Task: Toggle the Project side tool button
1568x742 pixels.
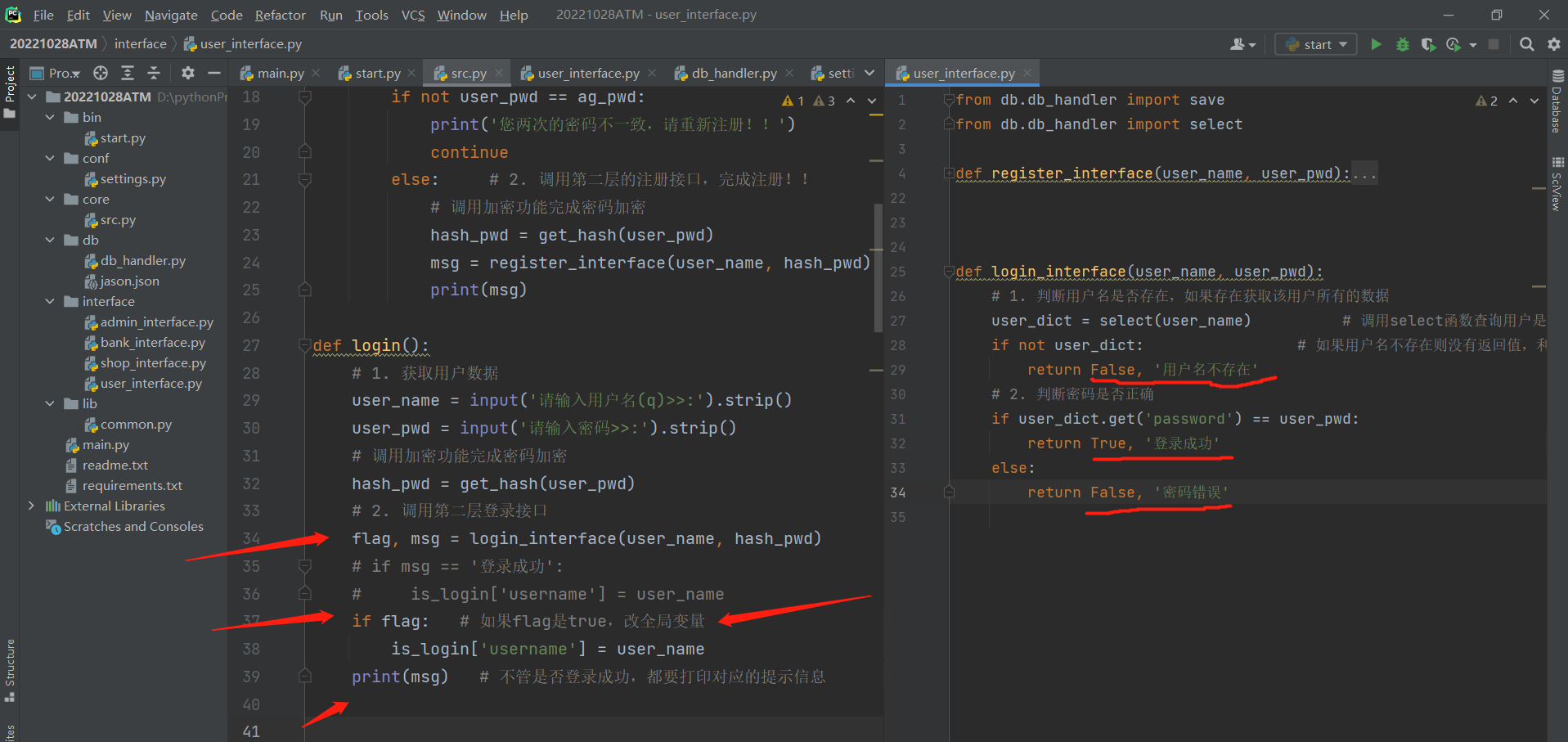Action: point(10,92)
